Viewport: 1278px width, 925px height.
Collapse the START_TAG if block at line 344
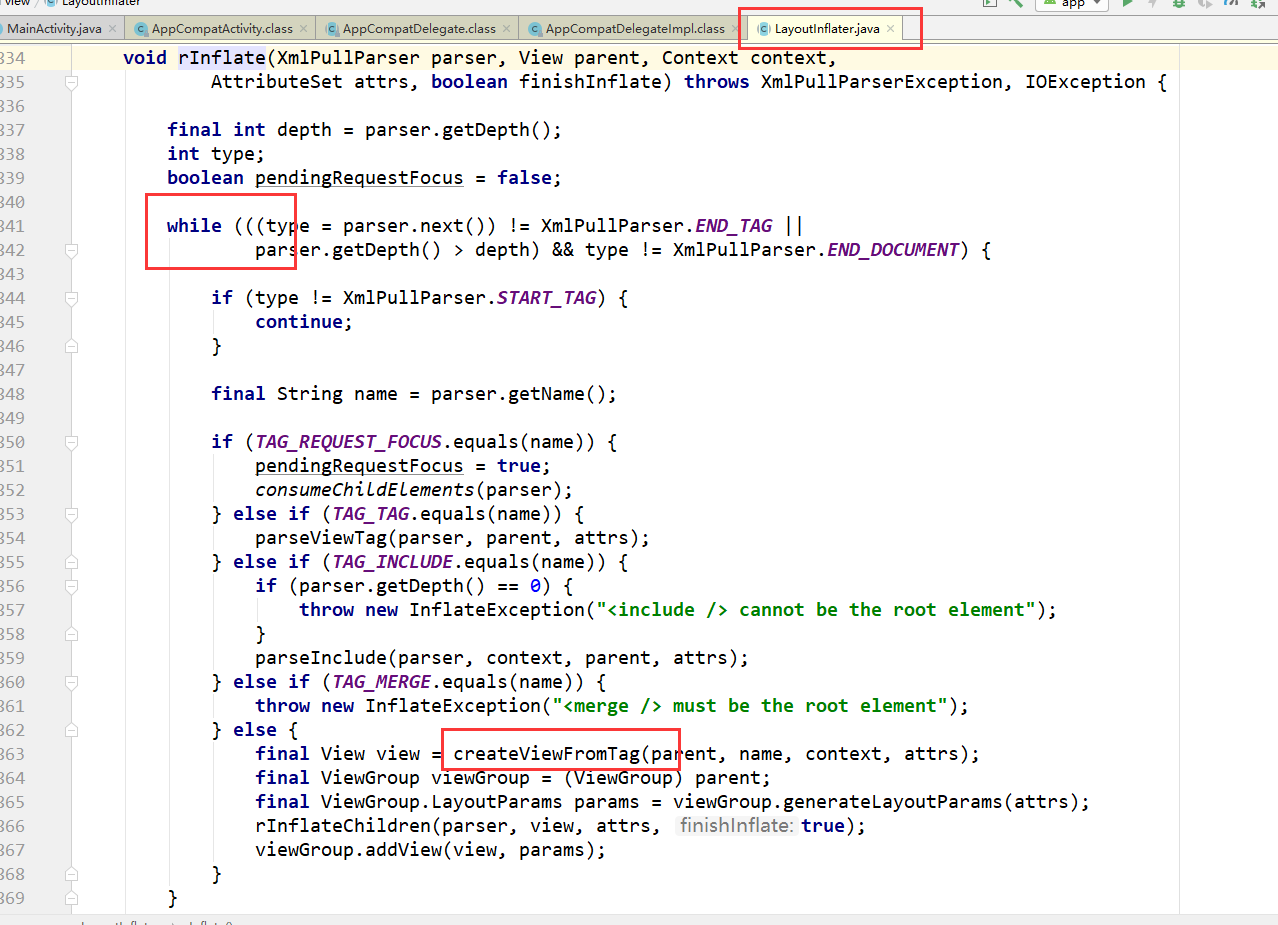tap(71, 298)
